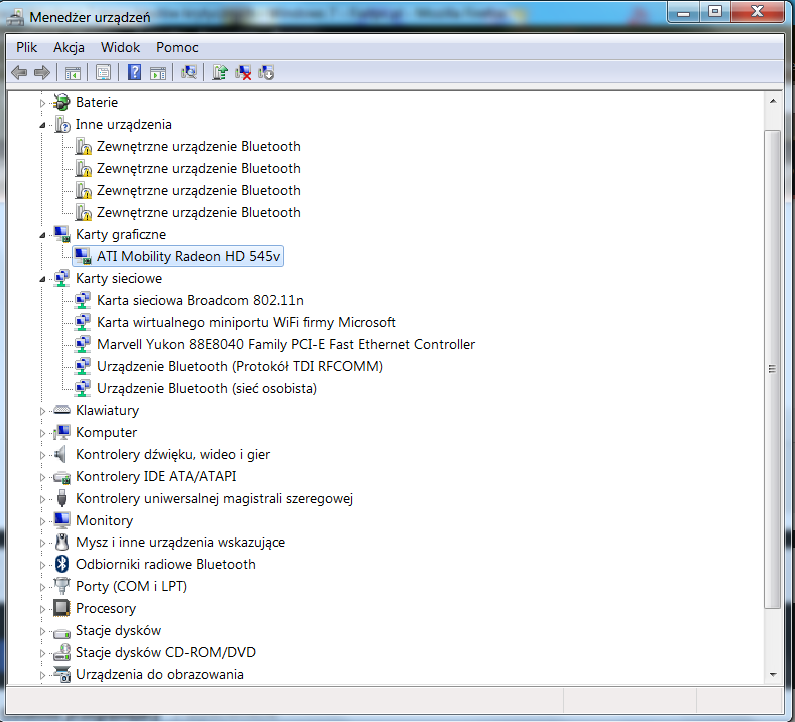The image size is (795, 722).
Task: Click the Klawiatury keyboard icon
Action: pyautogui.click(x=62, y=410)
